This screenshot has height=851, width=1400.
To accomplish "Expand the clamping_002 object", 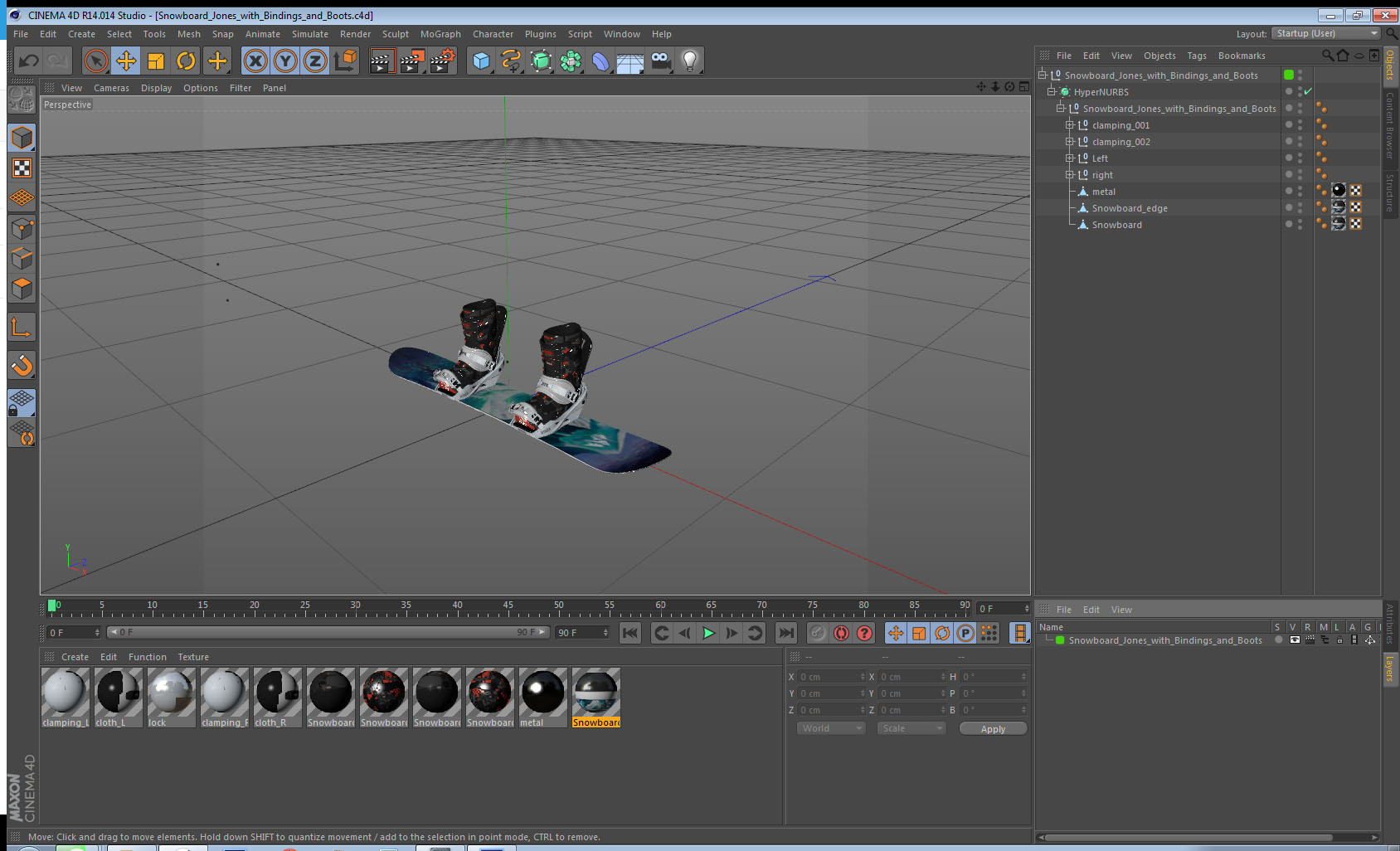I will 1070,142.
